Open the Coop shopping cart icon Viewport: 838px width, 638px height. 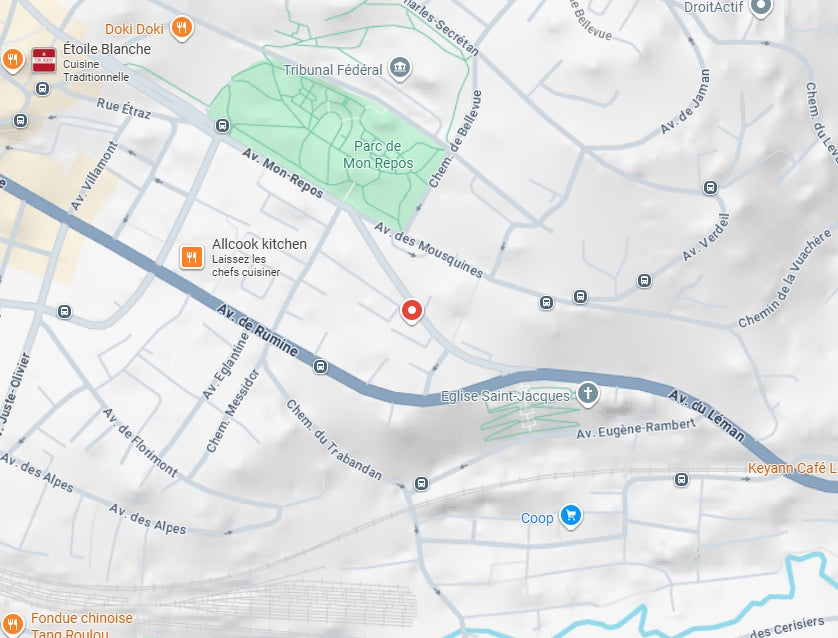[571, 516]
